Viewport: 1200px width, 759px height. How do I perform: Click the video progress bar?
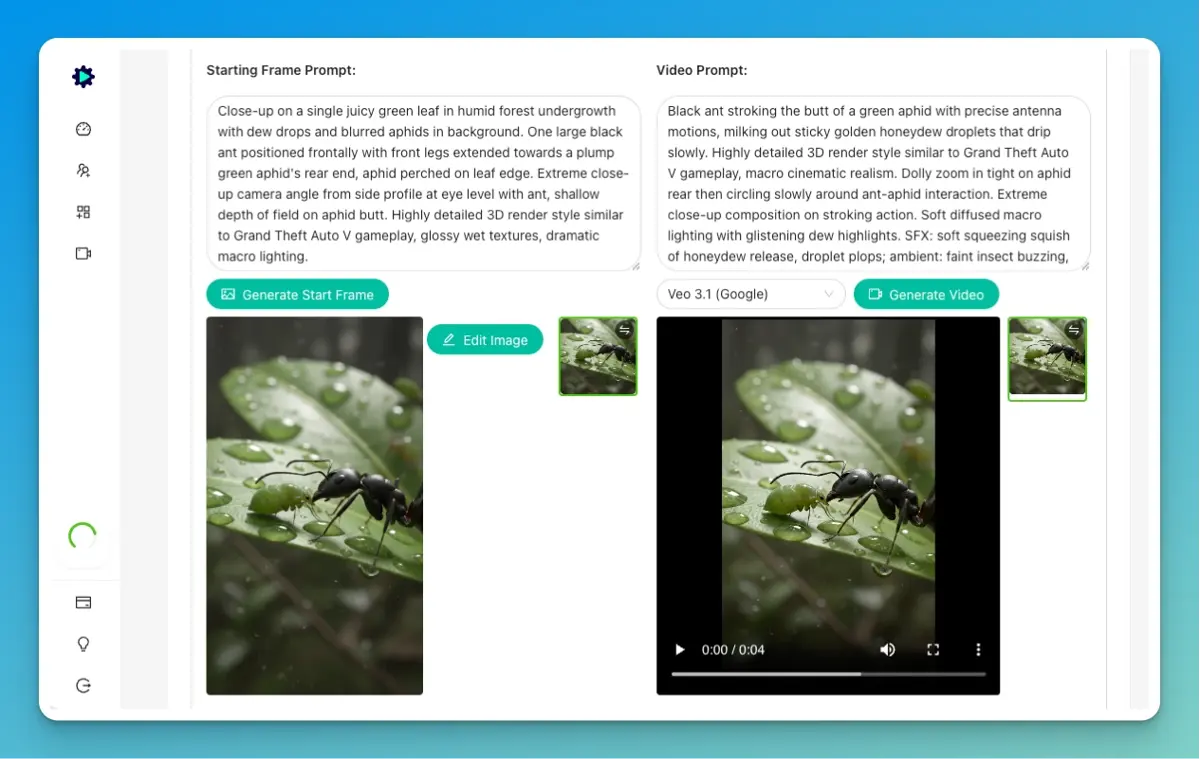[x=828, y=674]
